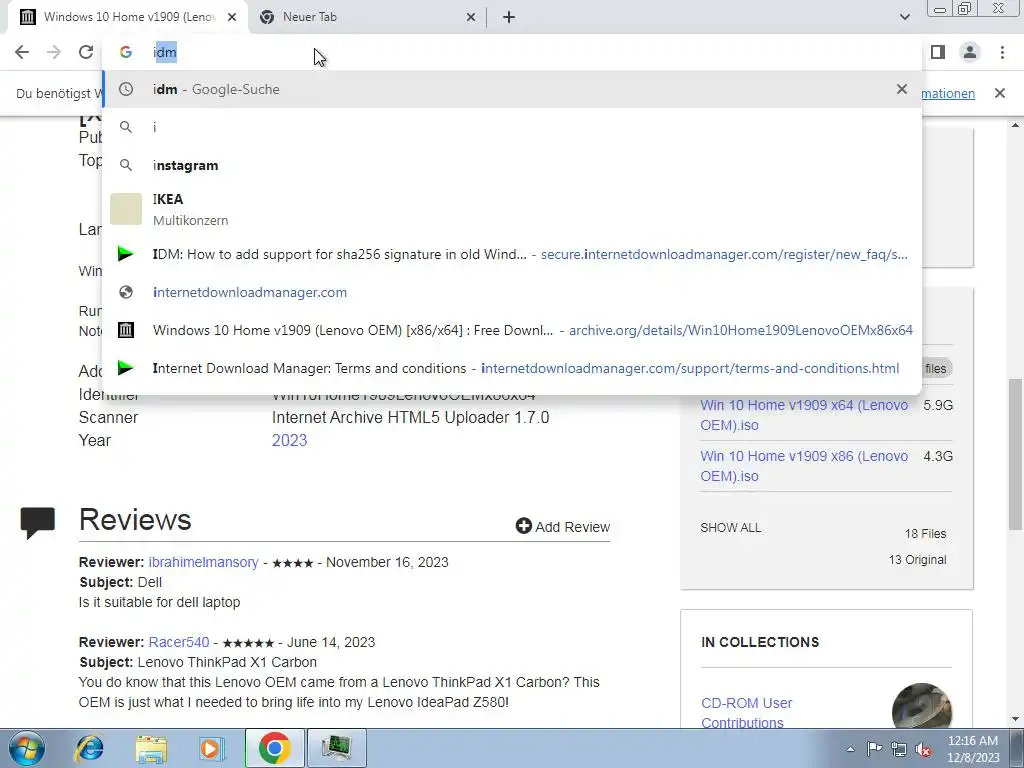
Task: Open IDM Terms and conditions suggestion
Action: click(512, 368)
